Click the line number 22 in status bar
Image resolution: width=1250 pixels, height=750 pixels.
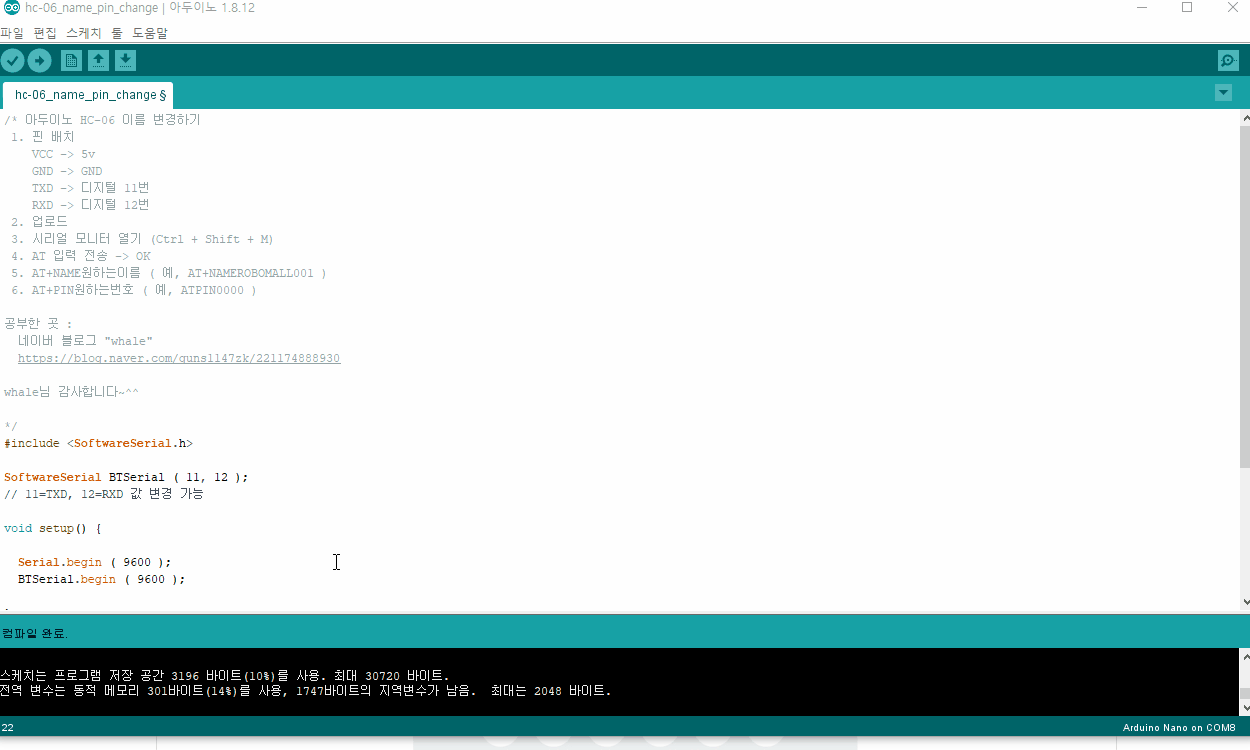(8, 727)
